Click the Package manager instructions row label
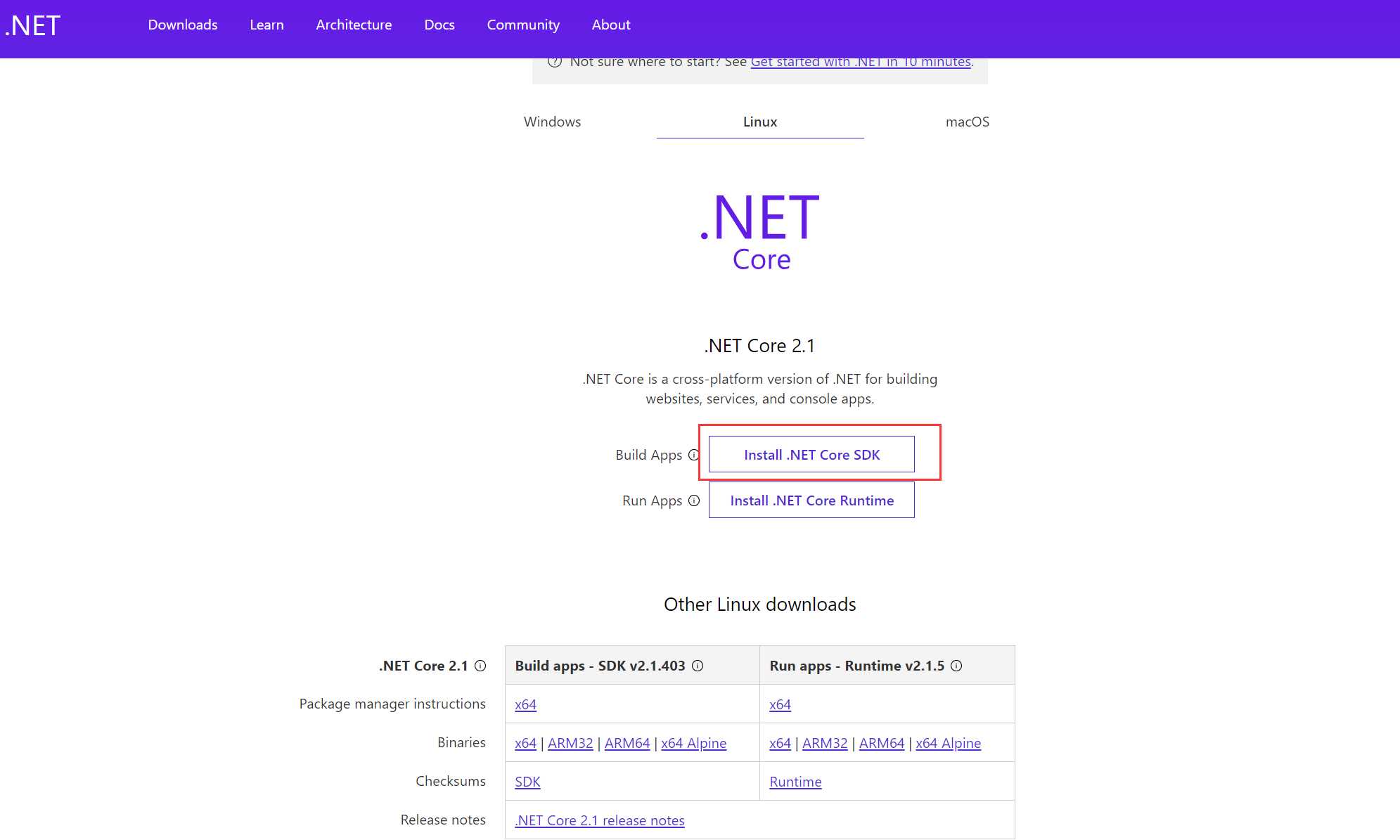This screenshot has width=1400, height=840. click(392, 704)
